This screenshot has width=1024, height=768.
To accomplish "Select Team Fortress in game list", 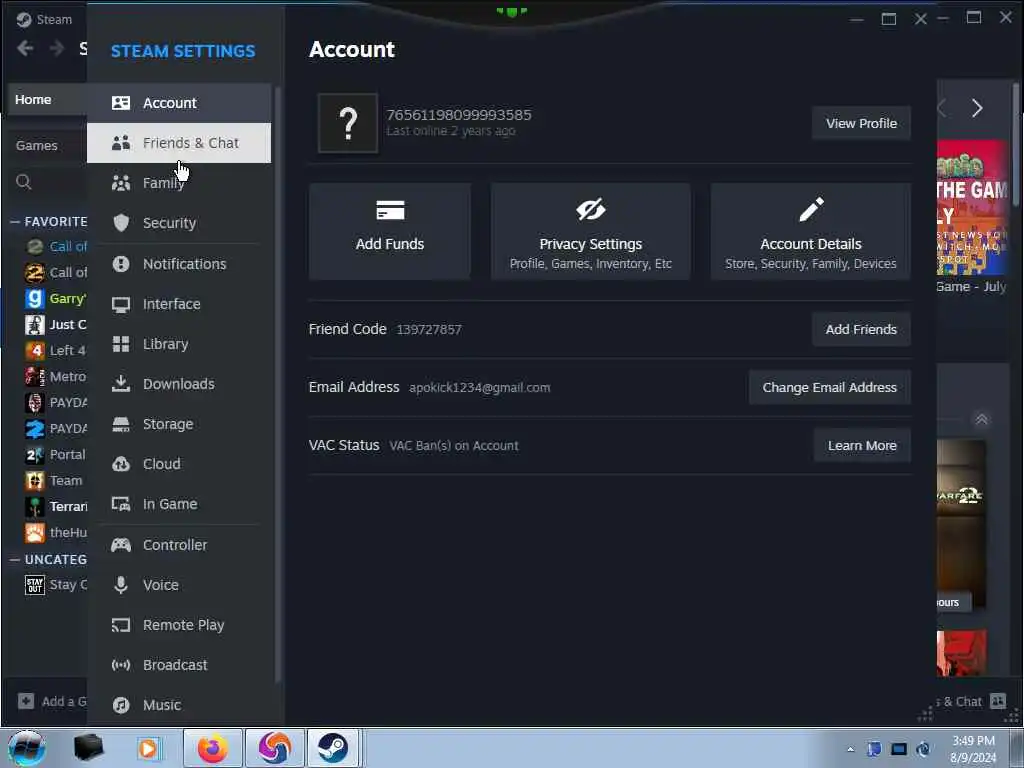I will (x=56, y=481).
